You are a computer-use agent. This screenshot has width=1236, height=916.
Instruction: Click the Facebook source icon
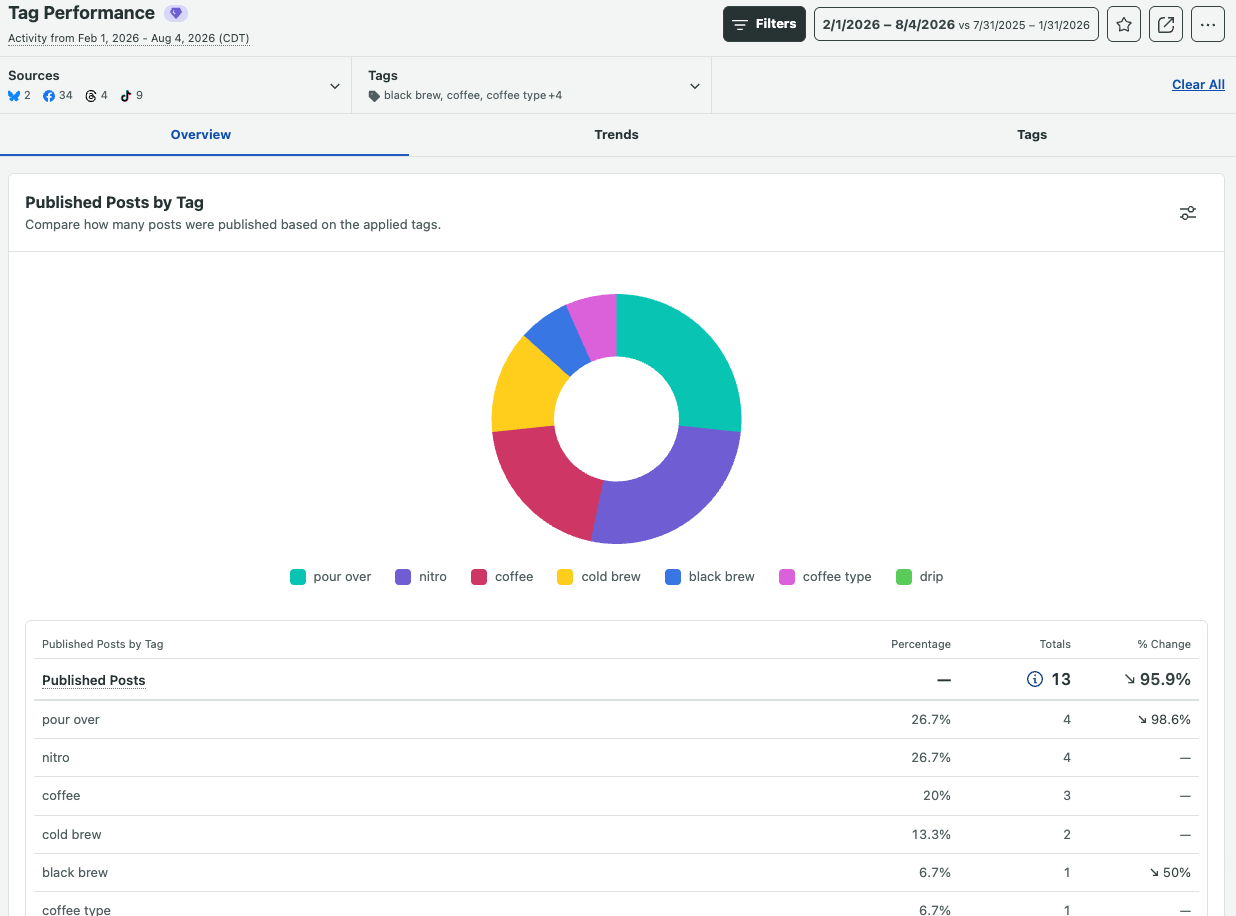tap(49, 96)
